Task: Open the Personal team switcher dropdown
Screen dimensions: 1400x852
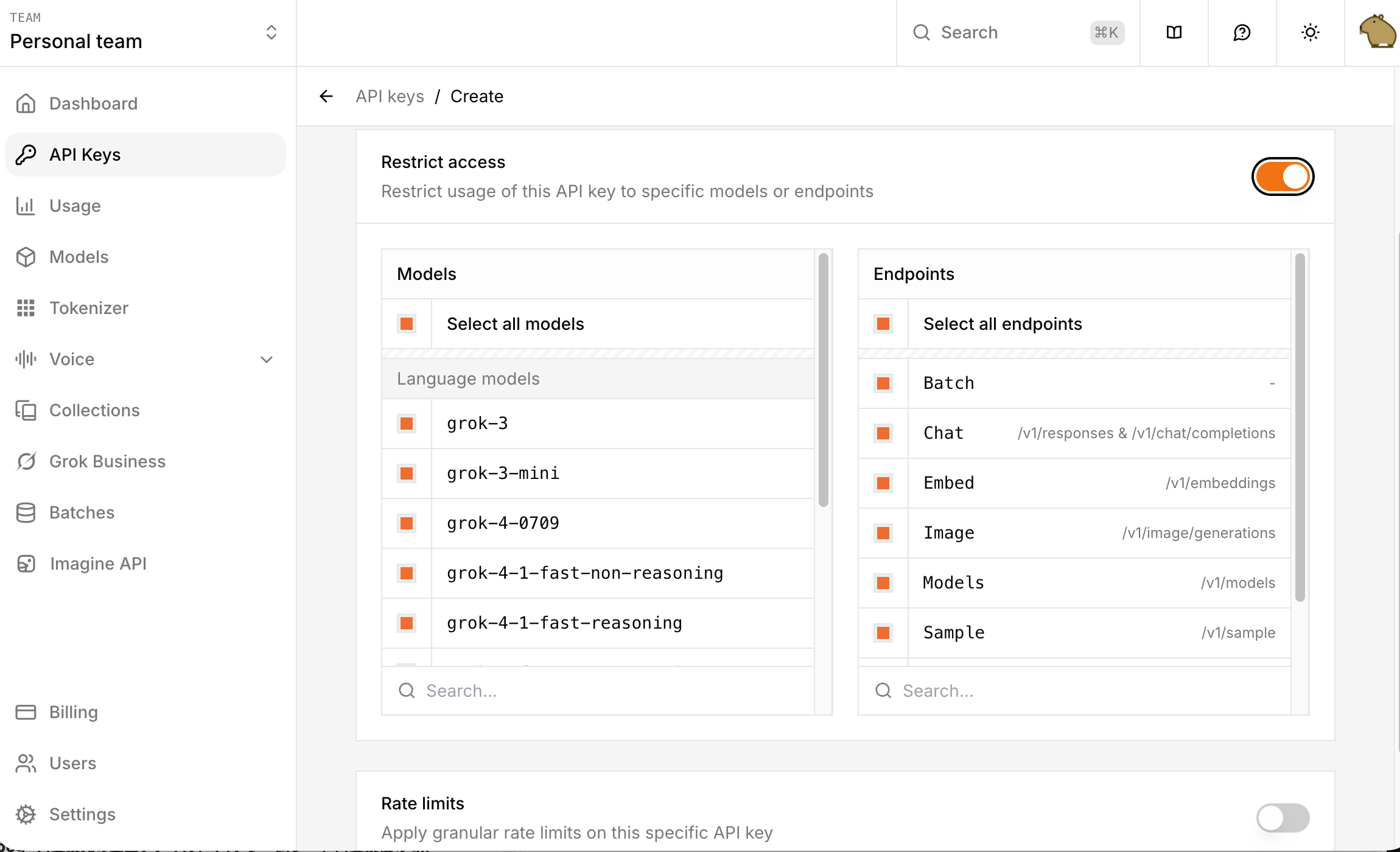Action: pos(271,32)
